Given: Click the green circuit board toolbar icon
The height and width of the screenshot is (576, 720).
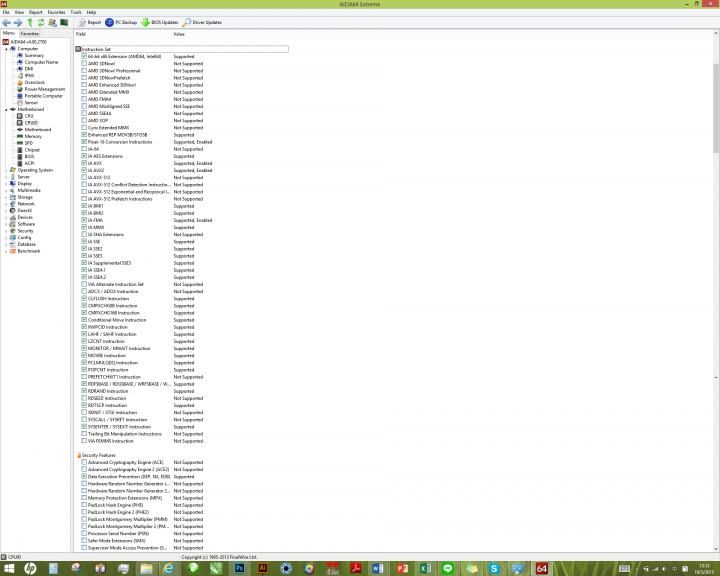Looking at the screenshot, I should [64, 23].
